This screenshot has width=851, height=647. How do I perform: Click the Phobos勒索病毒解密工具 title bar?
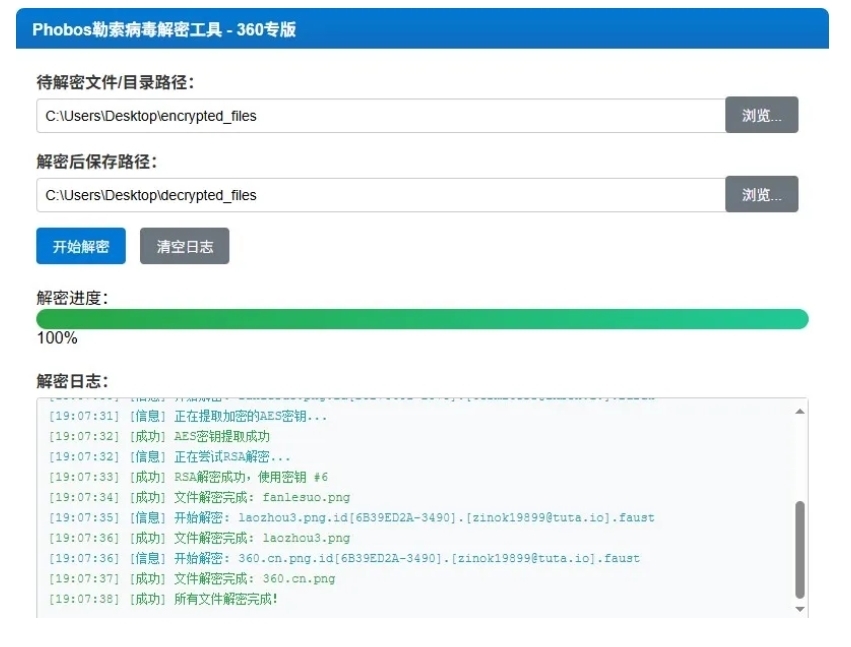pyautogui.click(x=421, y=29)
